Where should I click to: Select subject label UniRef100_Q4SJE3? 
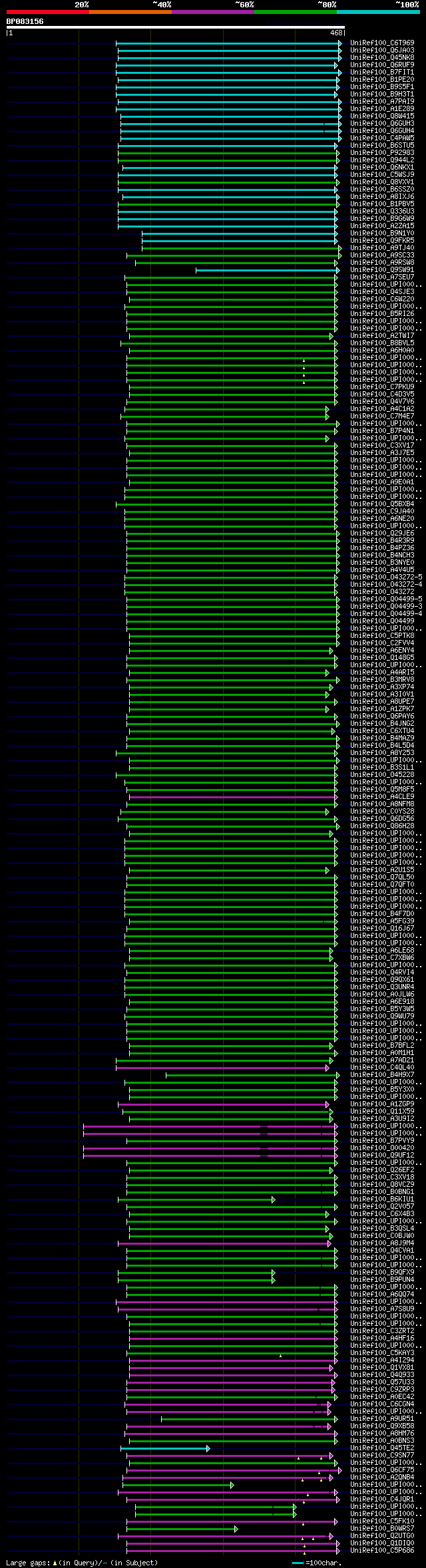pos(382,291)
